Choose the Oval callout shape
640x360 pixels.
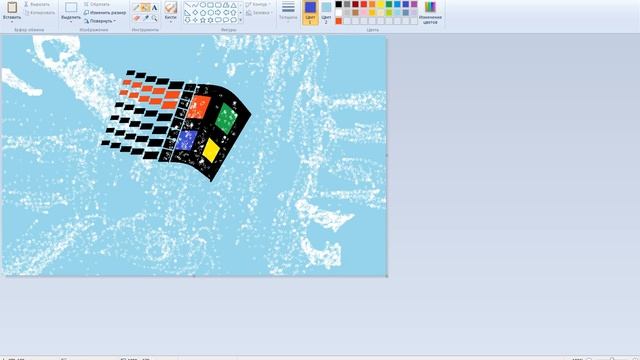[x=226, y=20]
